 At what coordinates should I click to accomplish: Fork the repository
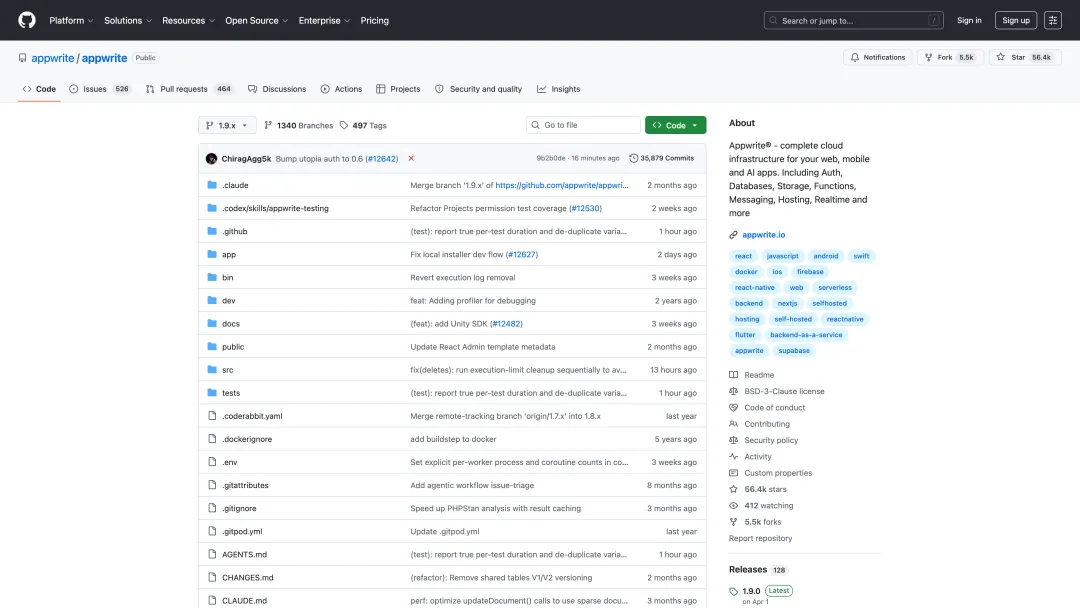coord(951,57)
